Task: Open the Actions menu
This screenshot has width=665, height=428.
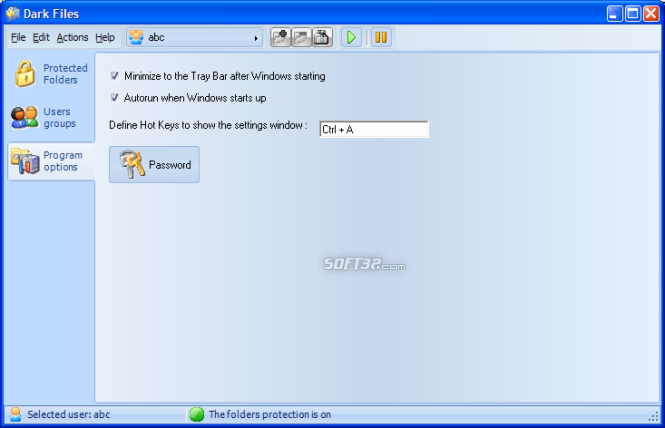Action: [73, 37]
